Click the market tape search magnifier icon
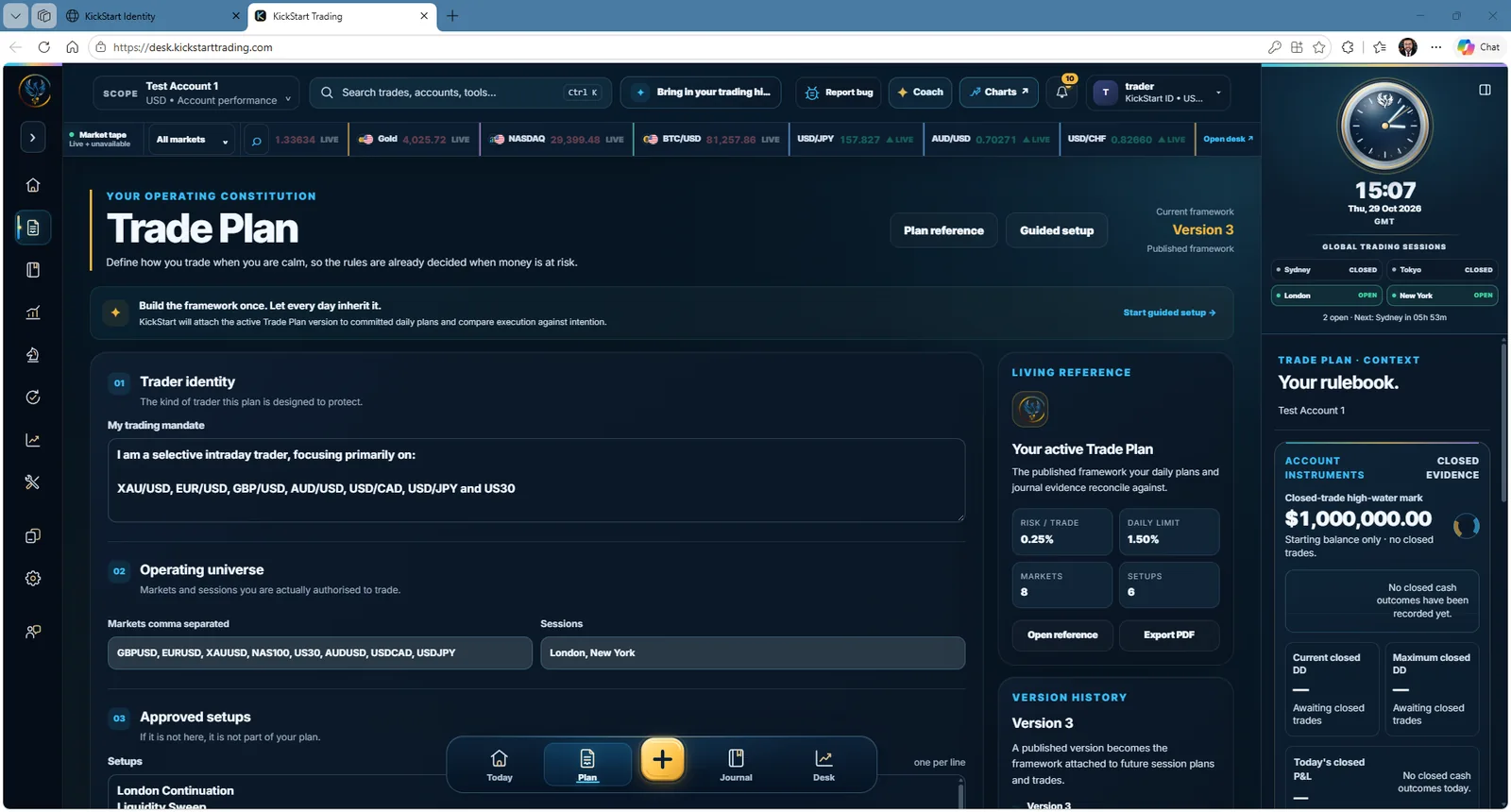Image resolution: width=1511 pixels, height=812 pixels. (x=256, y=141)
